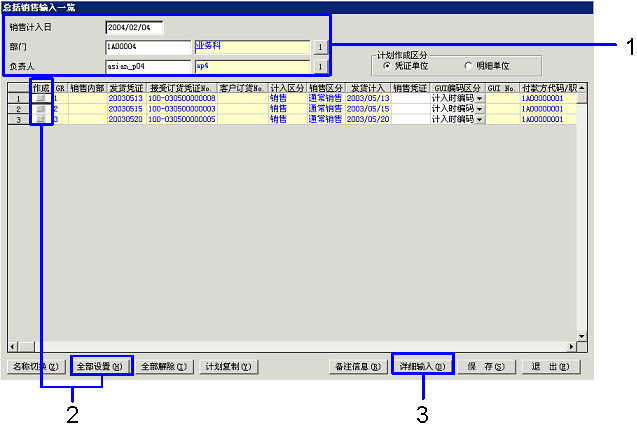Screen dimensions: 637x430
Task: Click order number 100-030500000008
Action: [x=182, y=98]
